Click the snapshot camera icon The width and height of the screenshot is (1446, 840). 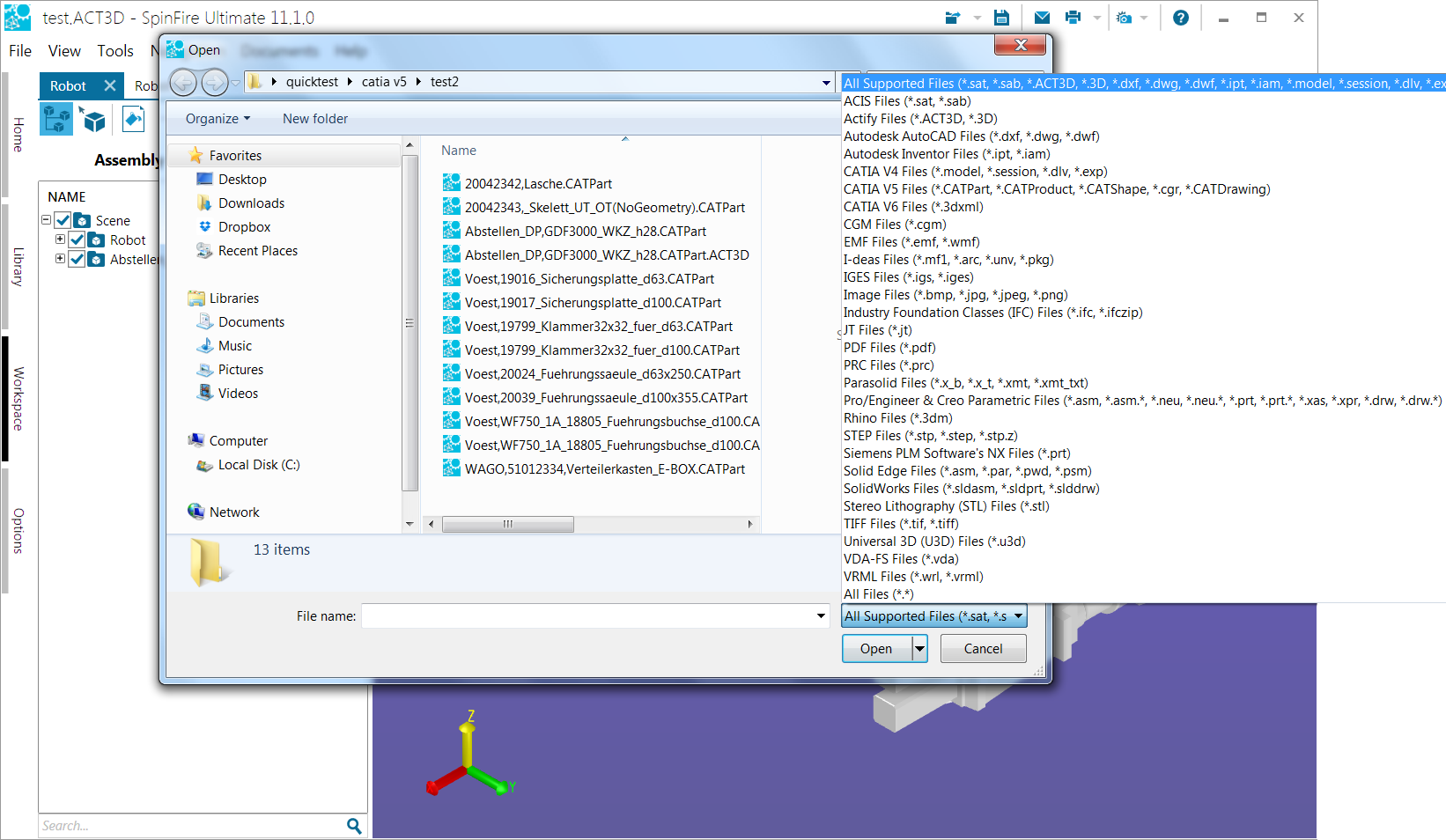click(1124, 18)
